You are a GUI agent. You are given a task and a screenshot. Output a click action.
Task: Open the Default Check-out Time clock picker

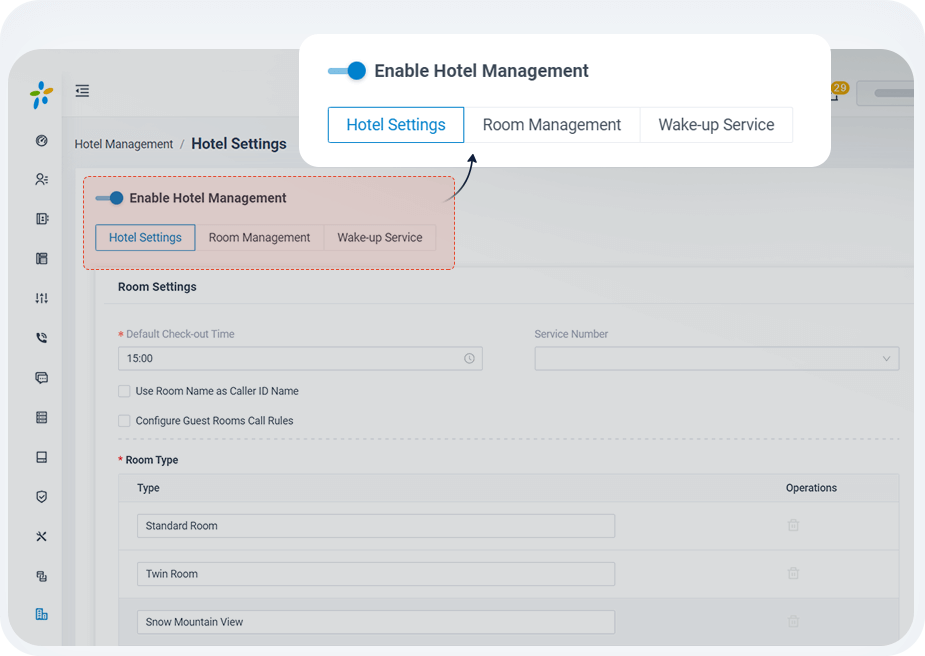coord(469,358)
